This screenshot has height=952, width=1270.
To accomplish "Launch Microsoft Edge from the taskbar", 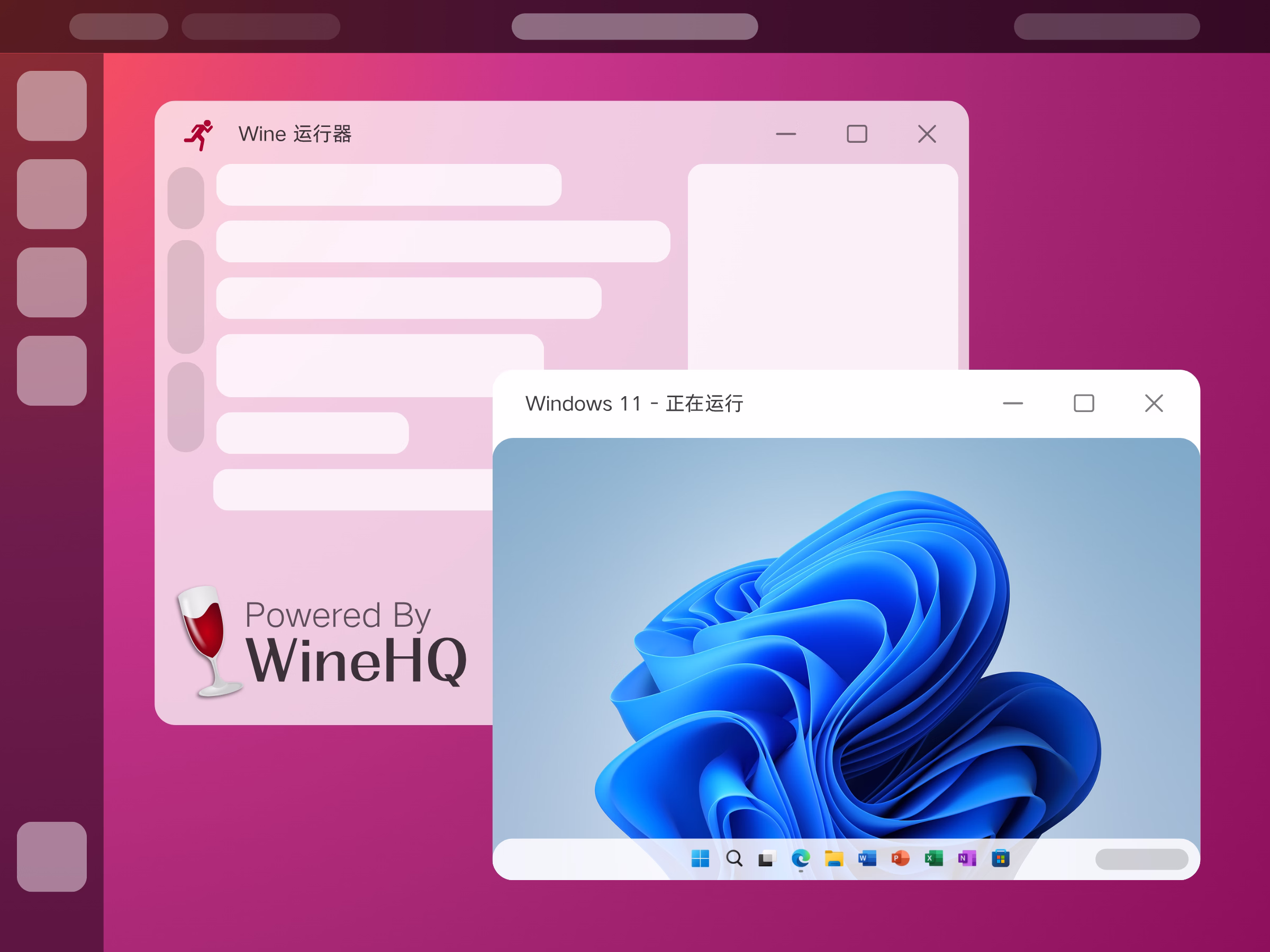I will coord(800,858).
